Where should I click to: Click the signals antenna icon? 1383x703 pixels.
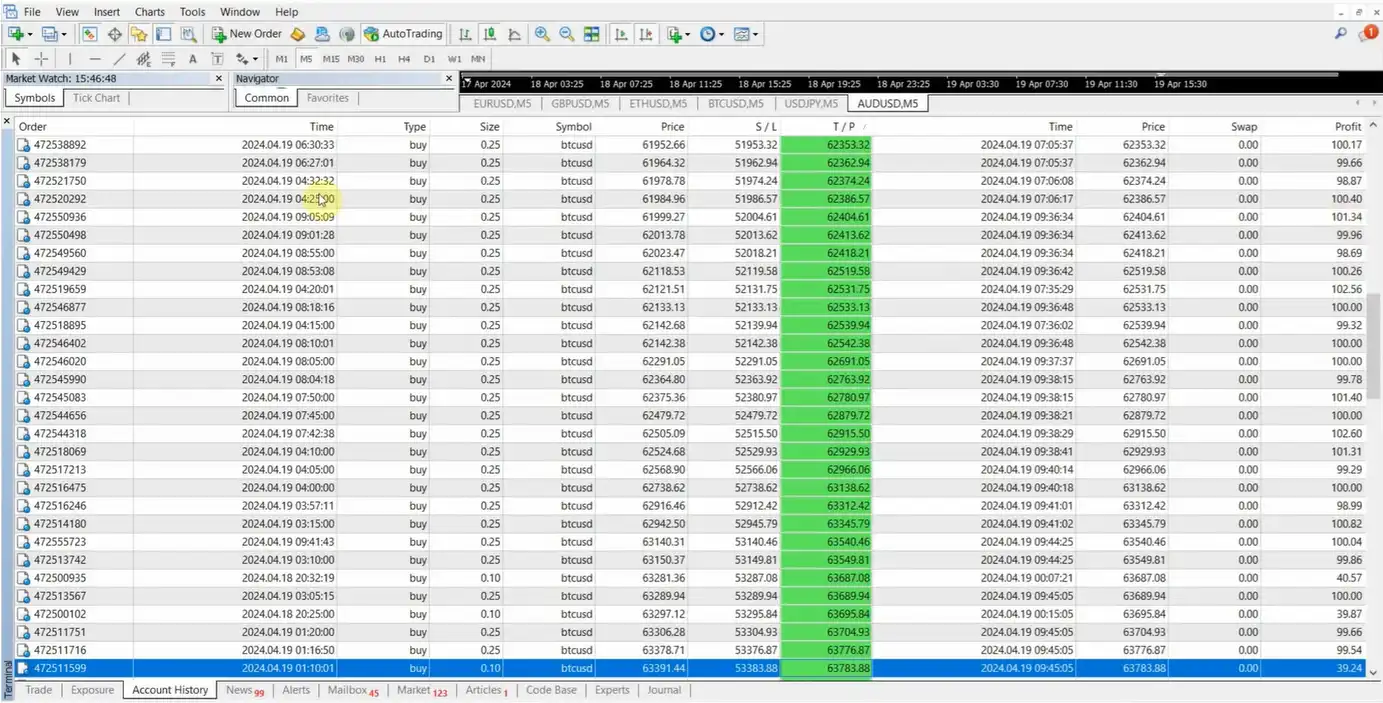(x=346, y=34)
